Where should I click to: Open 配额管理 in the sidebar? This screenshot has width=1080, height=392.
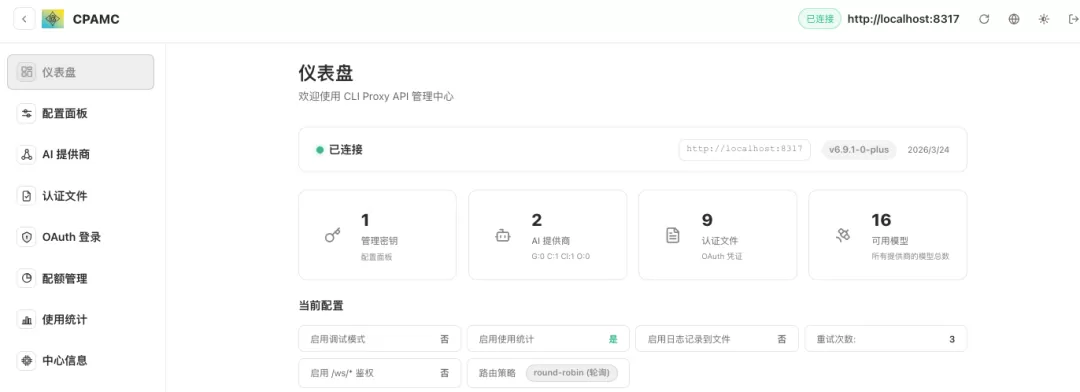point(81,278)
